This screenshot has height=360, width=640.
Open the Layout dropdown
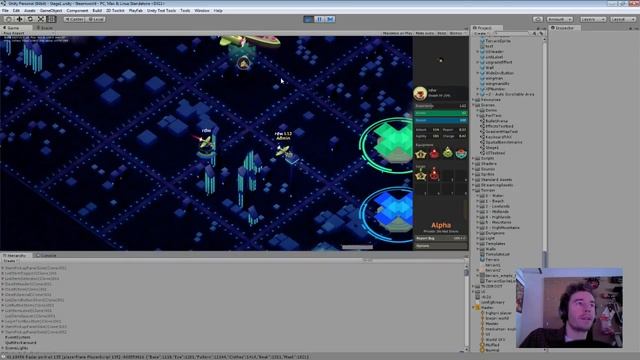pos(622,19)
